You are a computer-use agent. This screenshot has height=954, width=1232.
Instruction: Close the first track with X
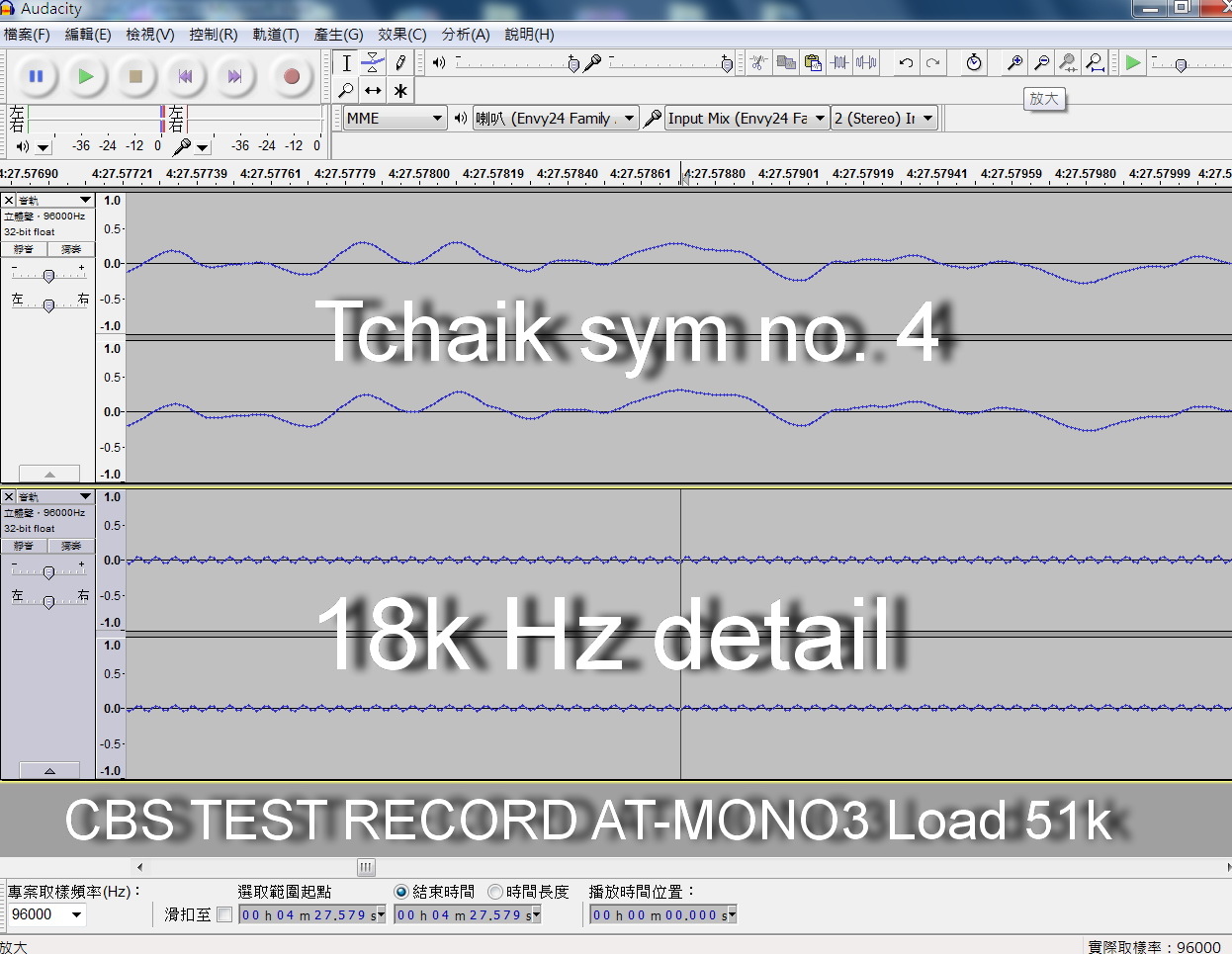coord(9,200)
